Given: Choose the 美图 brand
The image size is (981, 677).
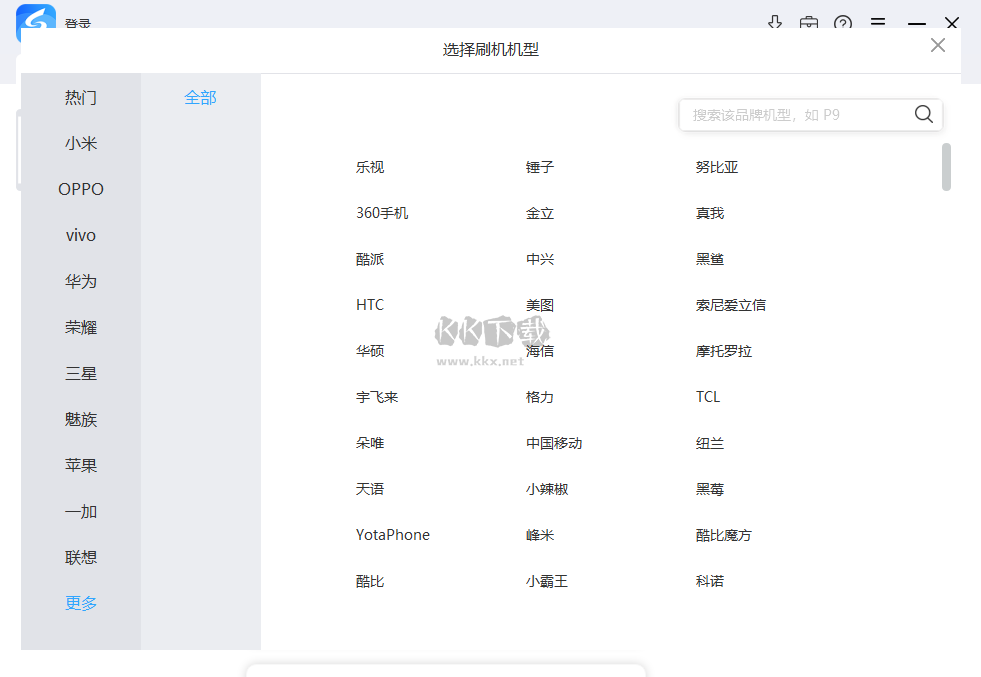Looking at the screenshot, I should [x=540, y=305].
